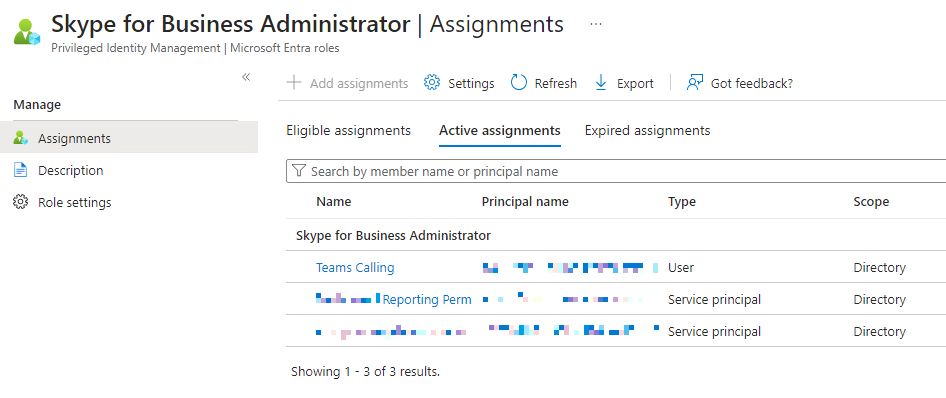The height and width of the screenshot is (398, 946).
Task: Select the Active assignments tab
Action: 500,130
